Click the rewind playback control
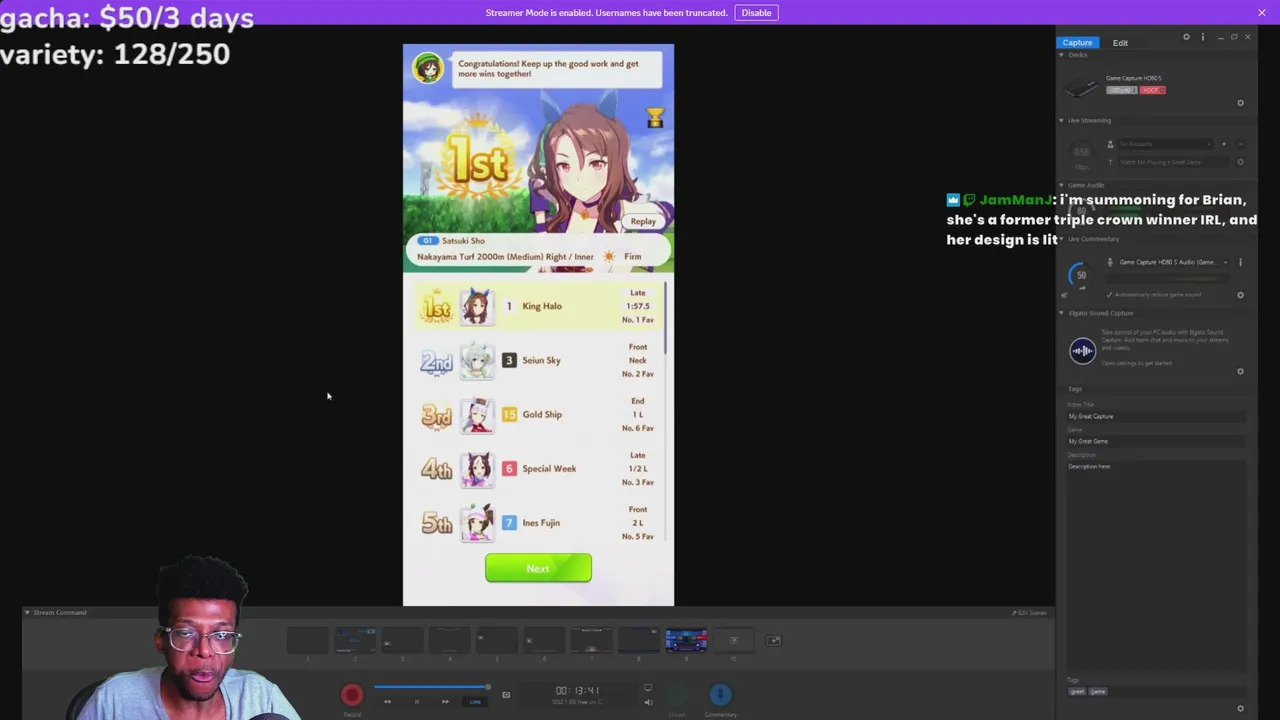The image size is (1280, 720). [x=387, y=702]
